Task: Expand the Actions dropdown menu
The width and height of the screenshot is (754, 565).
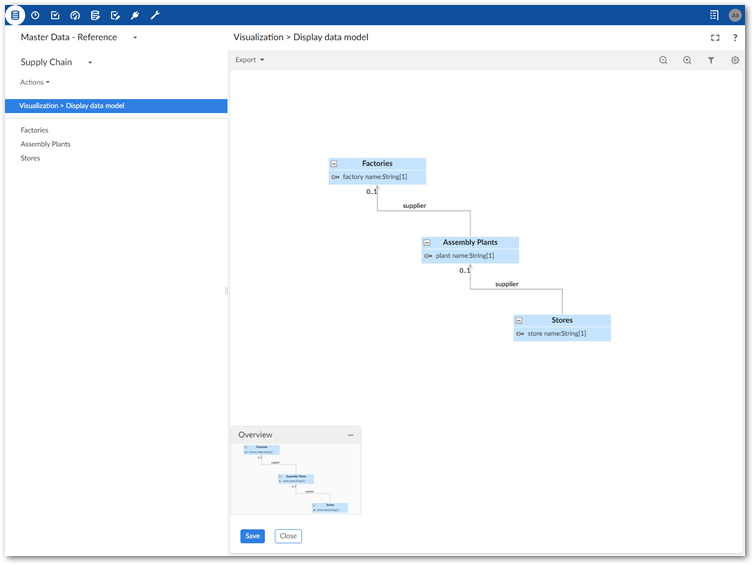Action: point(35,82)
